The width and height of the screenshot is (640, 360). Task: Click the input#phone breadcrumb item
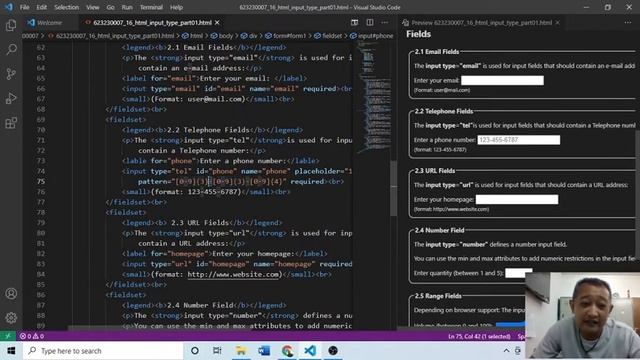[x=372, y=36]
